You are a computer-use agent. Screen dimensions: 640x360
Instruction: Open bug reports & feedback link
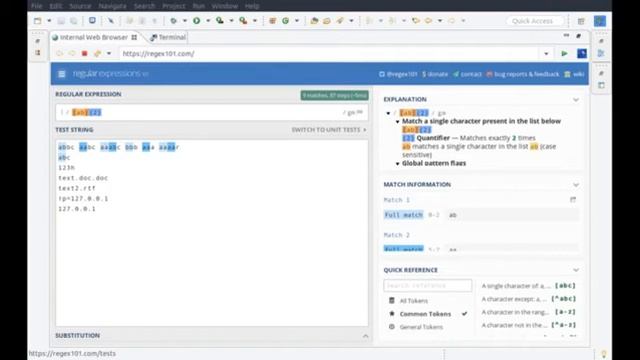click(522, 74)
